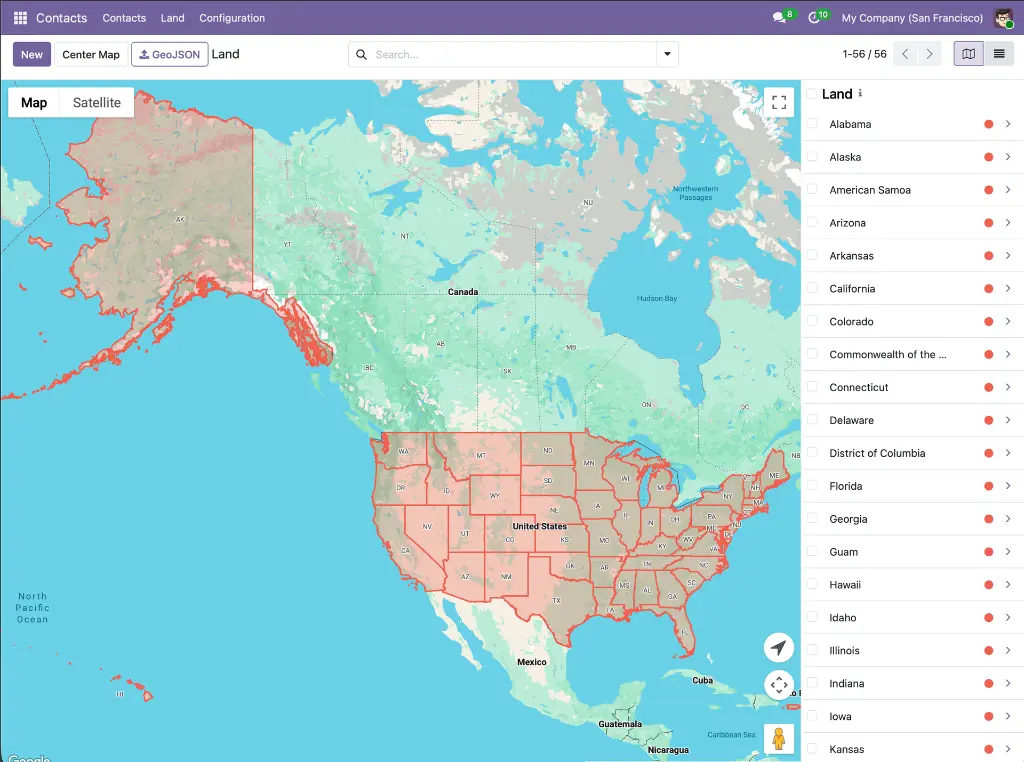Click the GeoJSON upload button
Screen dimensions: 1024x762
pos(170,54)
